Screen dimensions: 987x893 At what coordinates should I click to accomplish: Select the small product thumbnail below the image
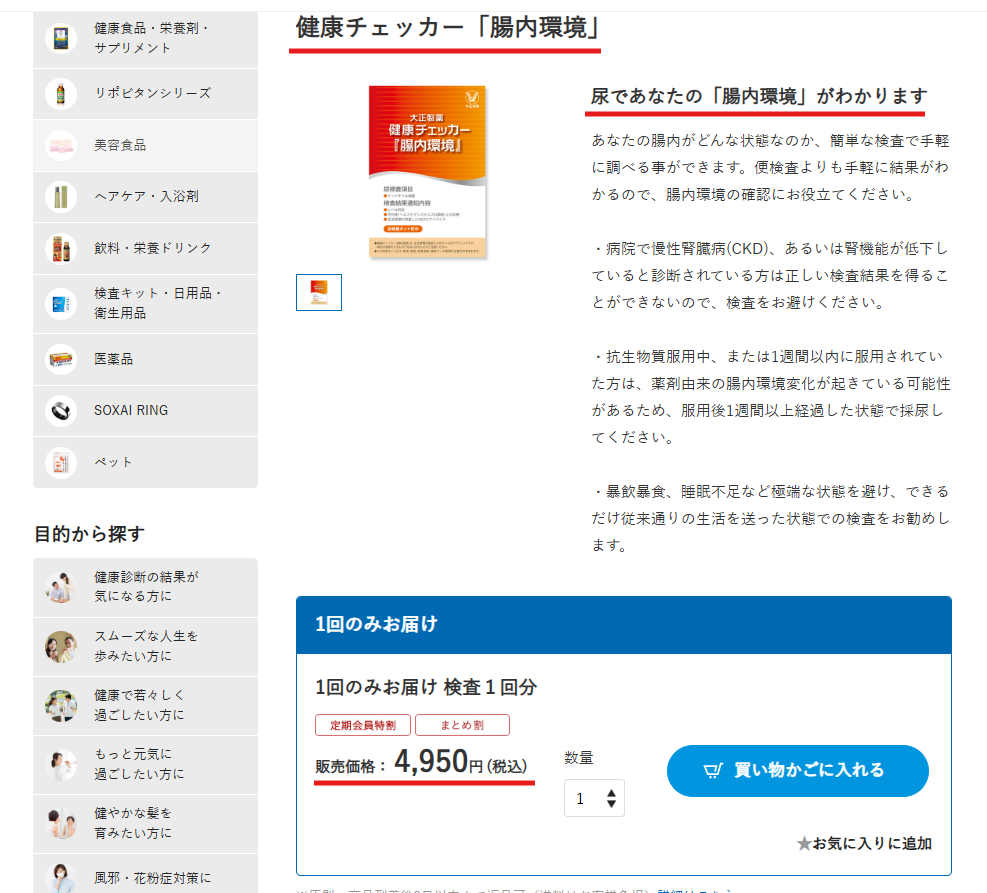coord(319,293)
